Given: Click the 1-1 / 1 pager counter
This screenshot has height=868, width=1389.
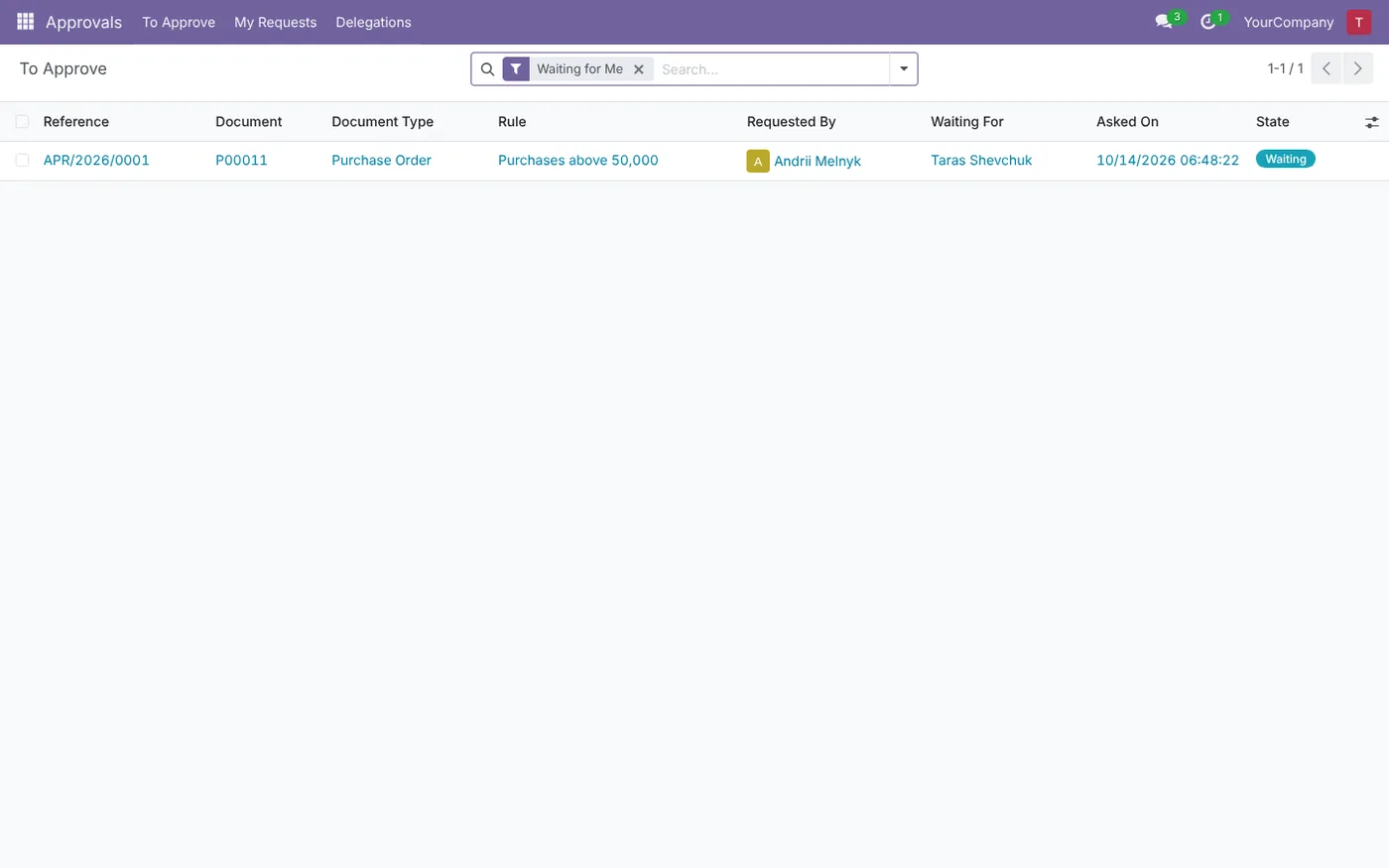Looking at the screenshot, I should (x=1286, y=68).
